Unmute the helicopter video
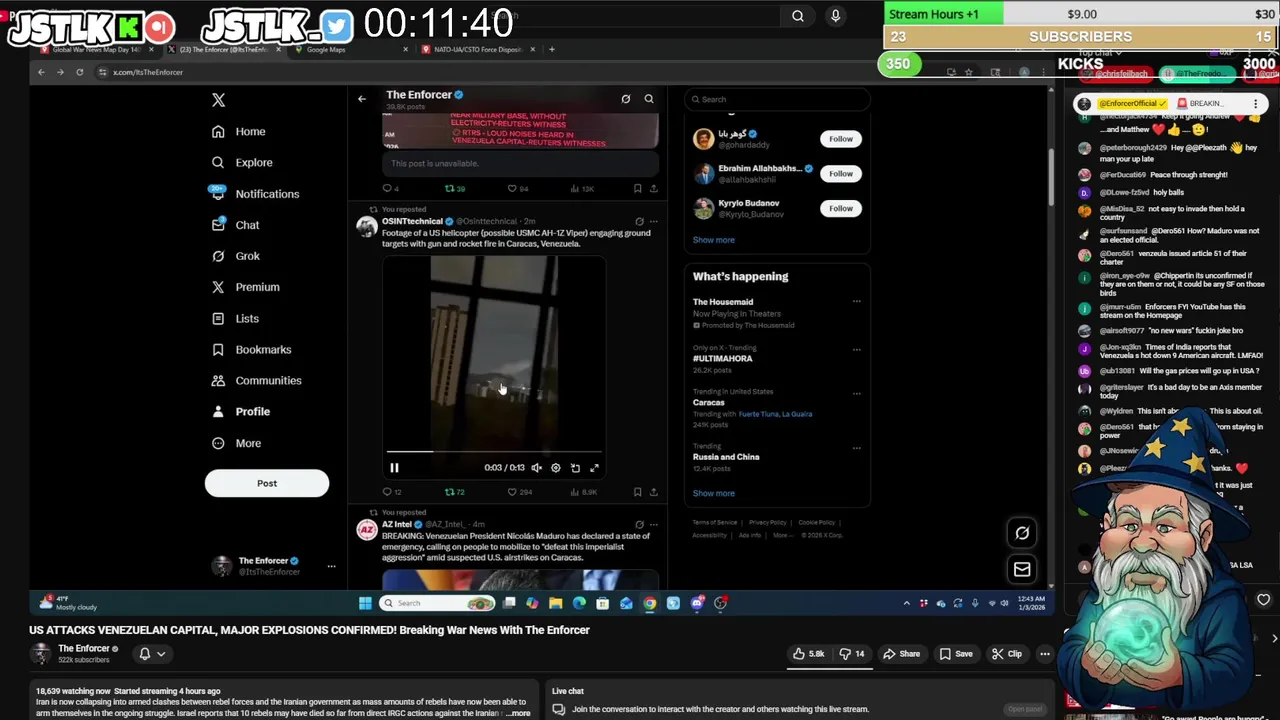 [536, 468]
